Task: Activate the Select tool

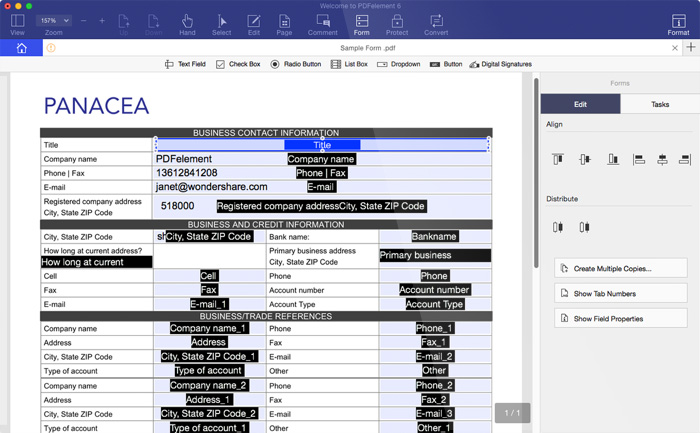Action: click(x=221, y=25)
